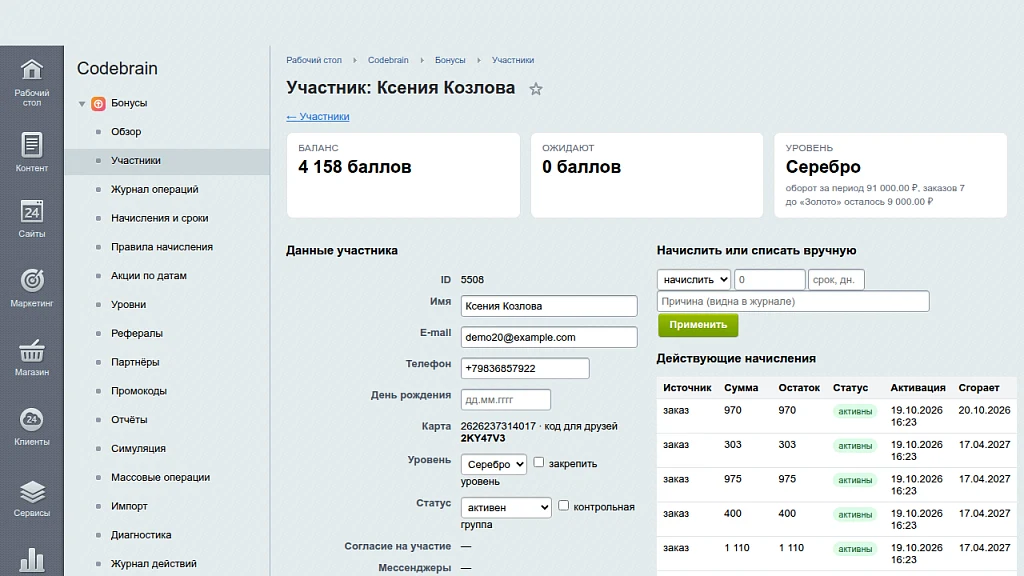Image resolution: width=1024 pixels, height=576 pixels.
Task: Click the orange Бонусы module icon
Action: point(98,103)
